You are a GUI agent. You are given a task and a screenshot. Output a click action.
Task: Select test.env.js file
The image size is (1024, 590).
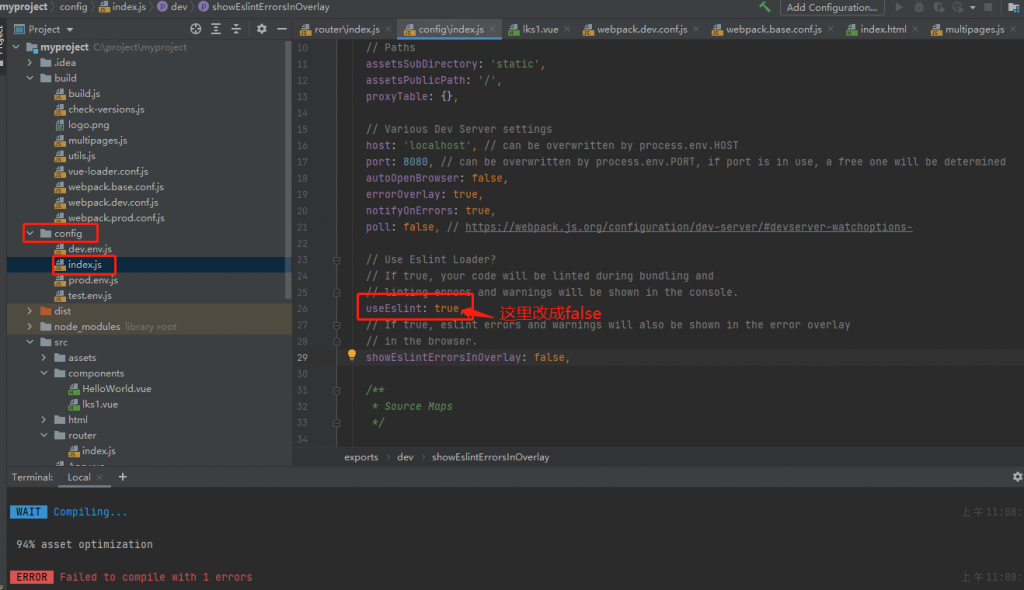89,295
